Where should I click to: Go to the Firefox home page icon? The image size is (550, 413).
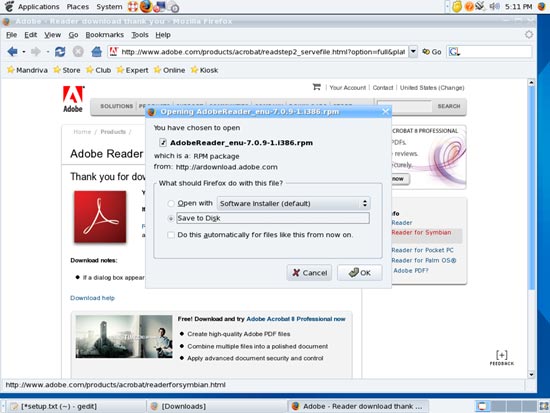[96, 52]
